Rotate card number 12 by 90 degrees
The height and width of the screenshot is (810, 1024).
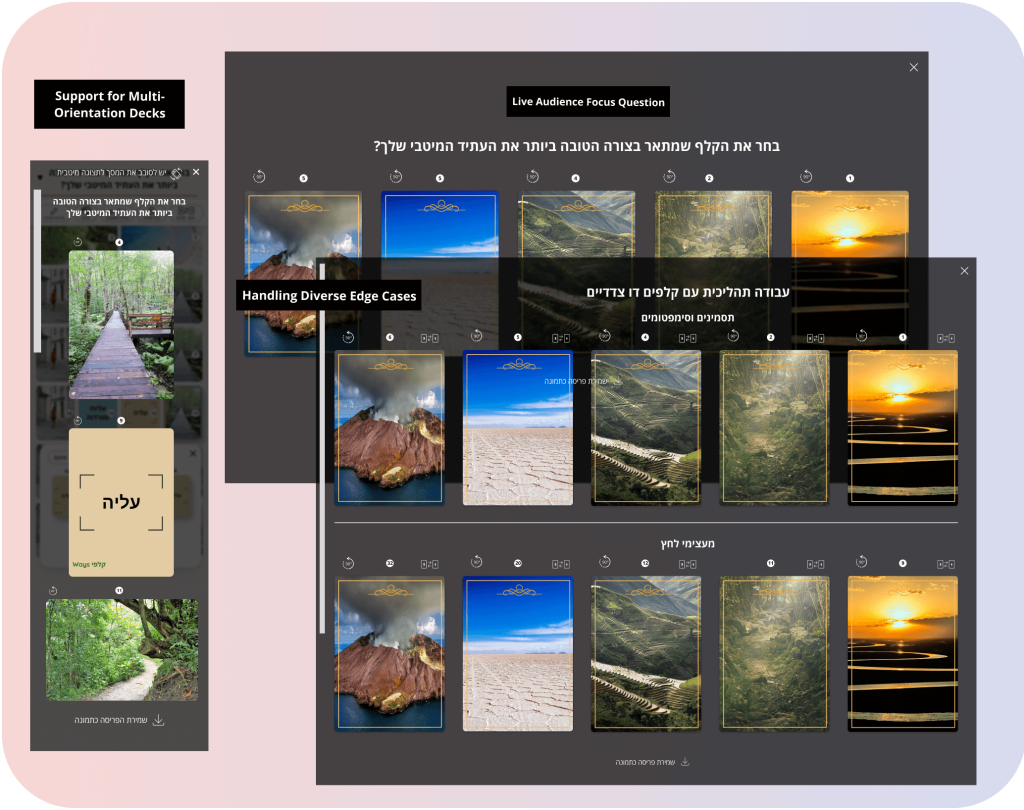[605, 562]
